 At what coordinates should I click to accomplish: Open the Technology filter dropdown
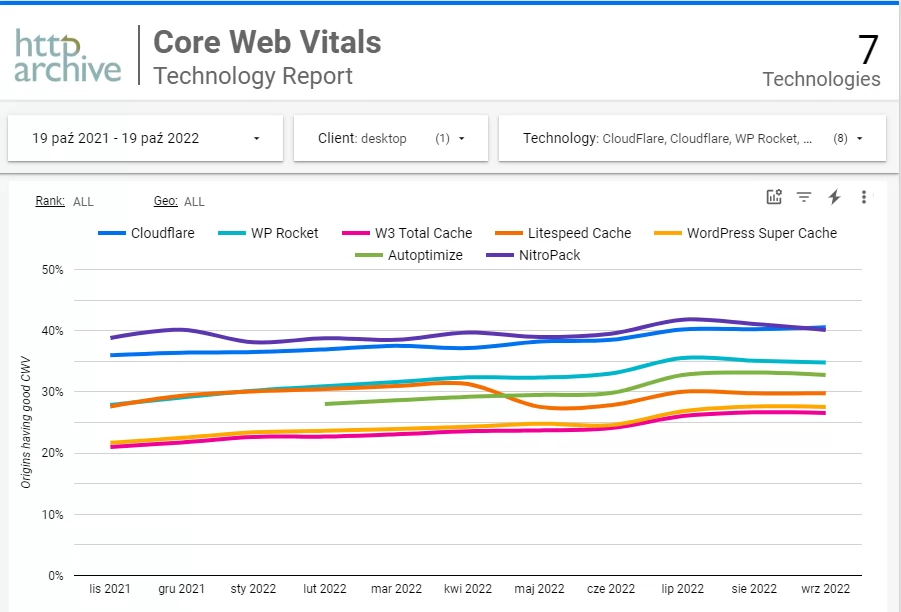[692, 138]
